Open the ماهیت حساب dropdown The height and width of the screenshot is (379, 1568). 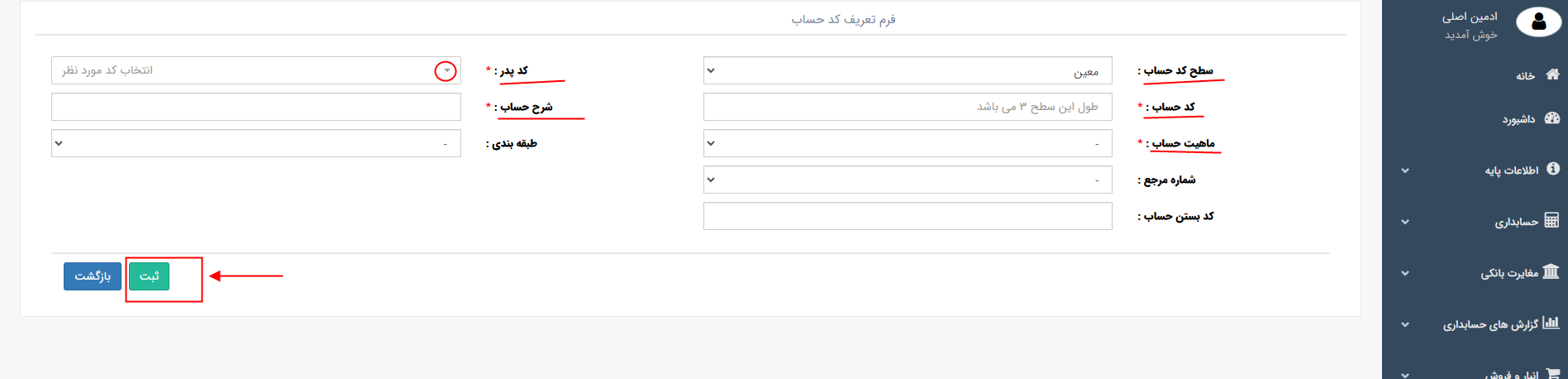907,143
